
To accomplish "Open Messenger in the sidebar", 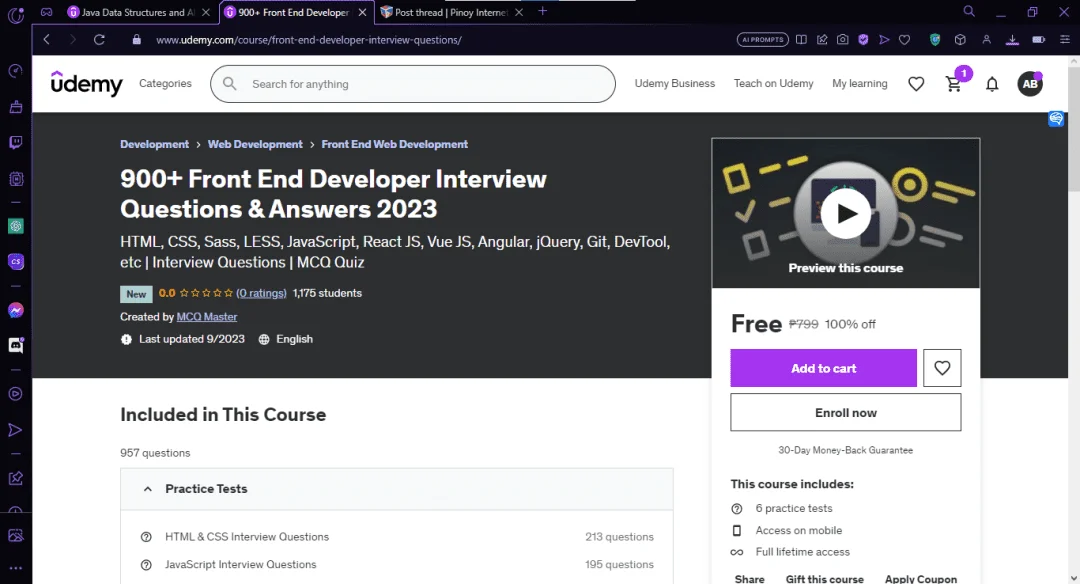I will (x=15, y=311).
